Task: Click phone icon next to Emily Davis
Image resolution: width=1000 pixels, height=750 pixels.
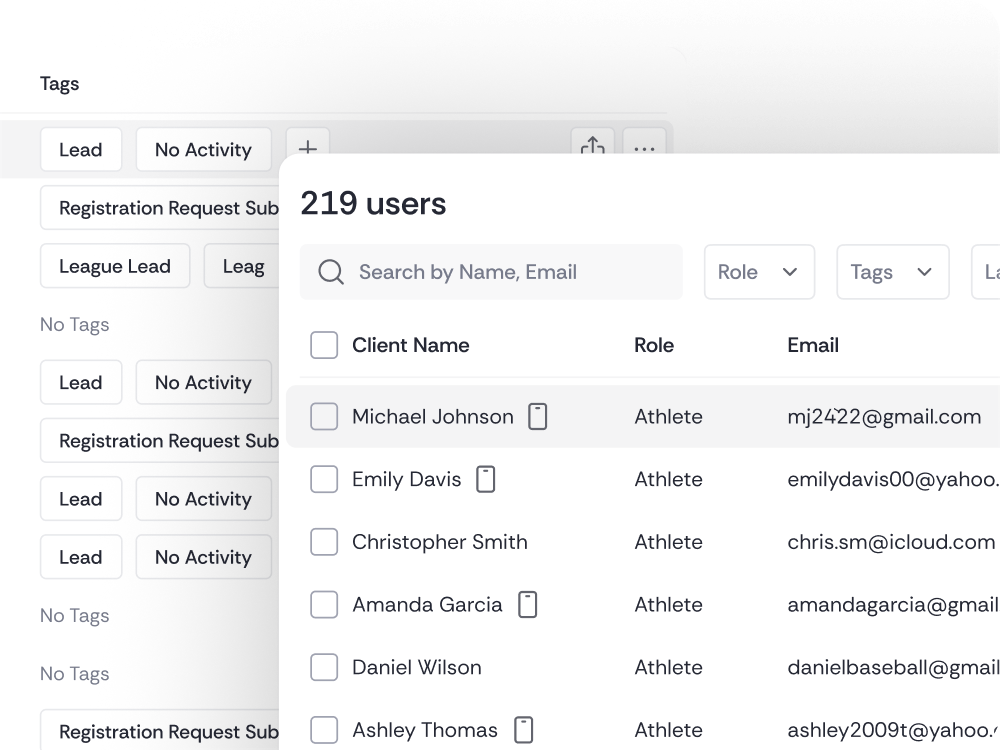Action: pyautogui.click(x=486, y=480)
